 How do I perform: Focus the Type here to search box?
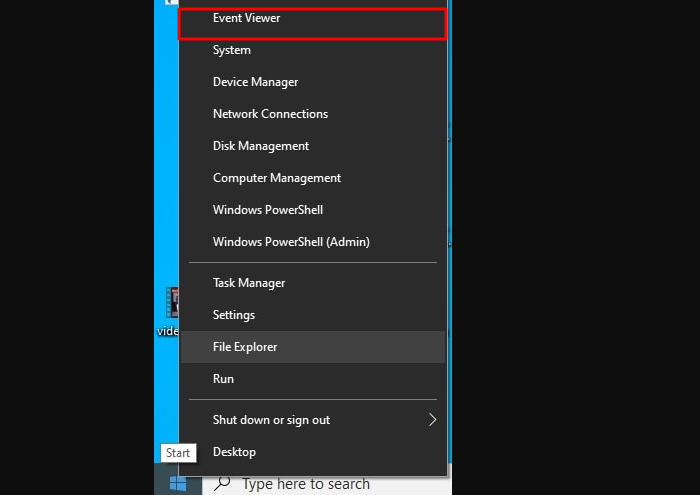(327, 484)
